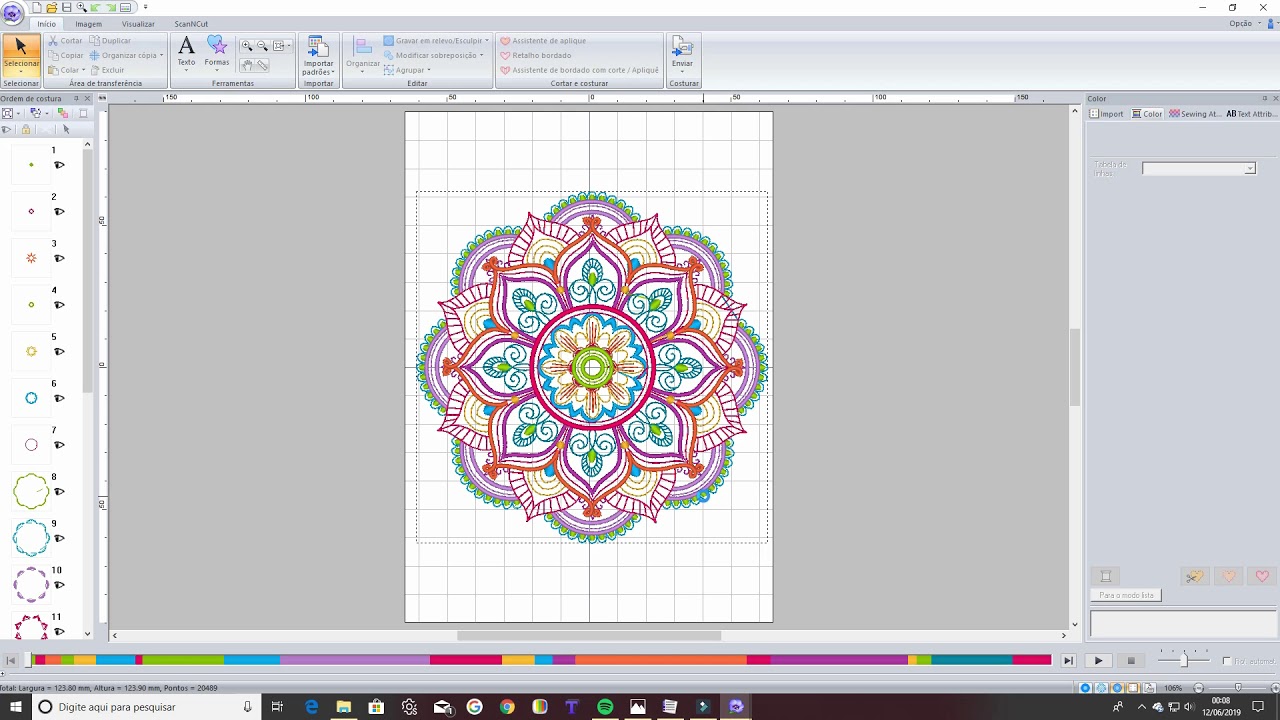Expand the Gravar em relevo/Esculpir dropdown
The width and height of the screenshot is (1280, 720).
tap(487, 41)
